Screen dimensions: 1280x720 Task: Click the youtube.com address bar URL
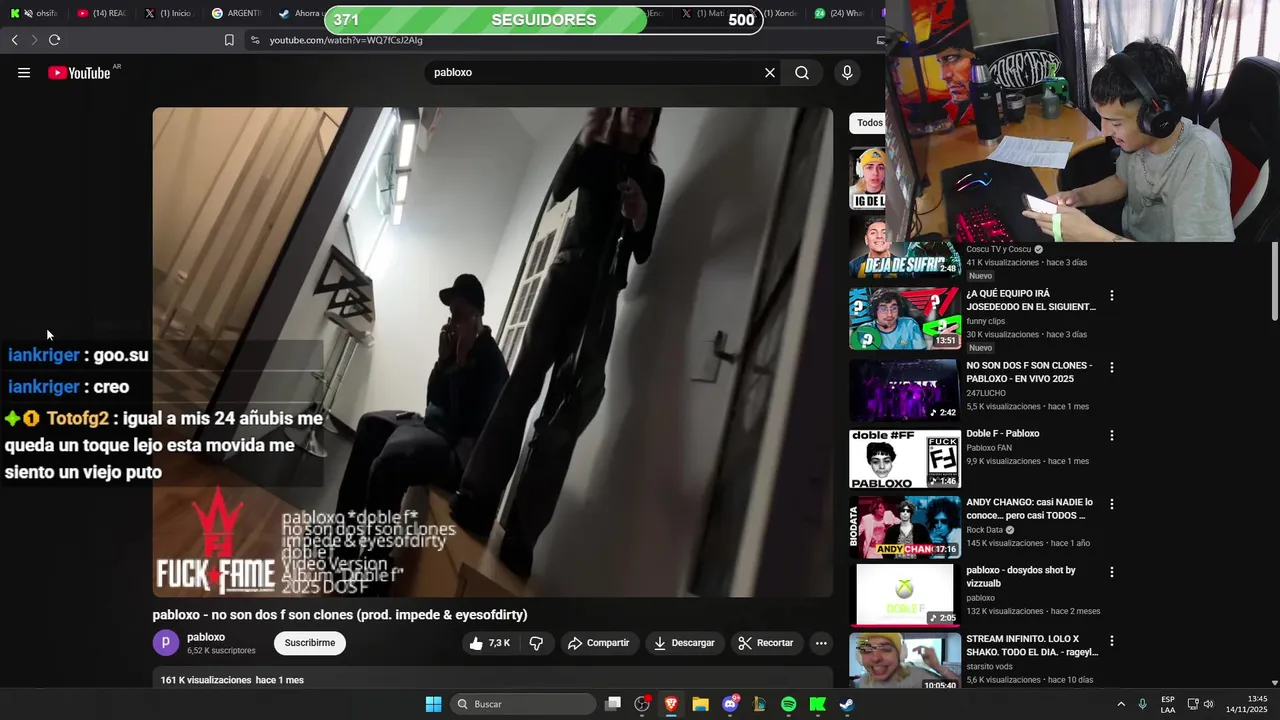coord(346,40)
